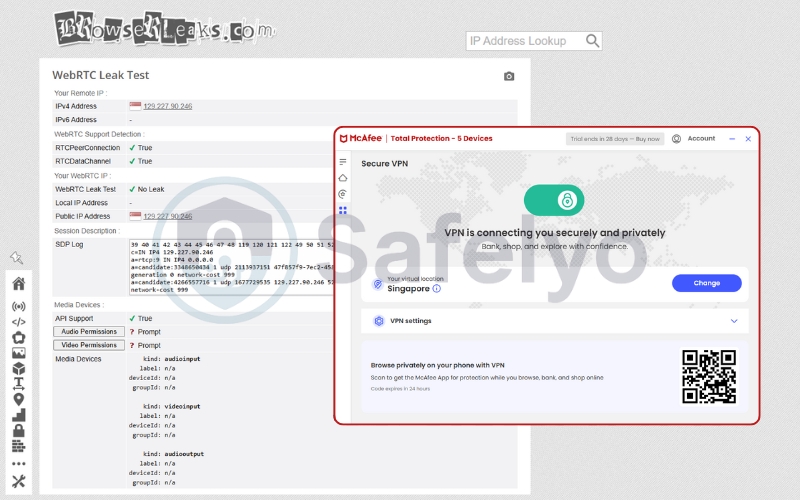
Task: Click the WebRTC Leak Test heading
Action: (101, 75)
